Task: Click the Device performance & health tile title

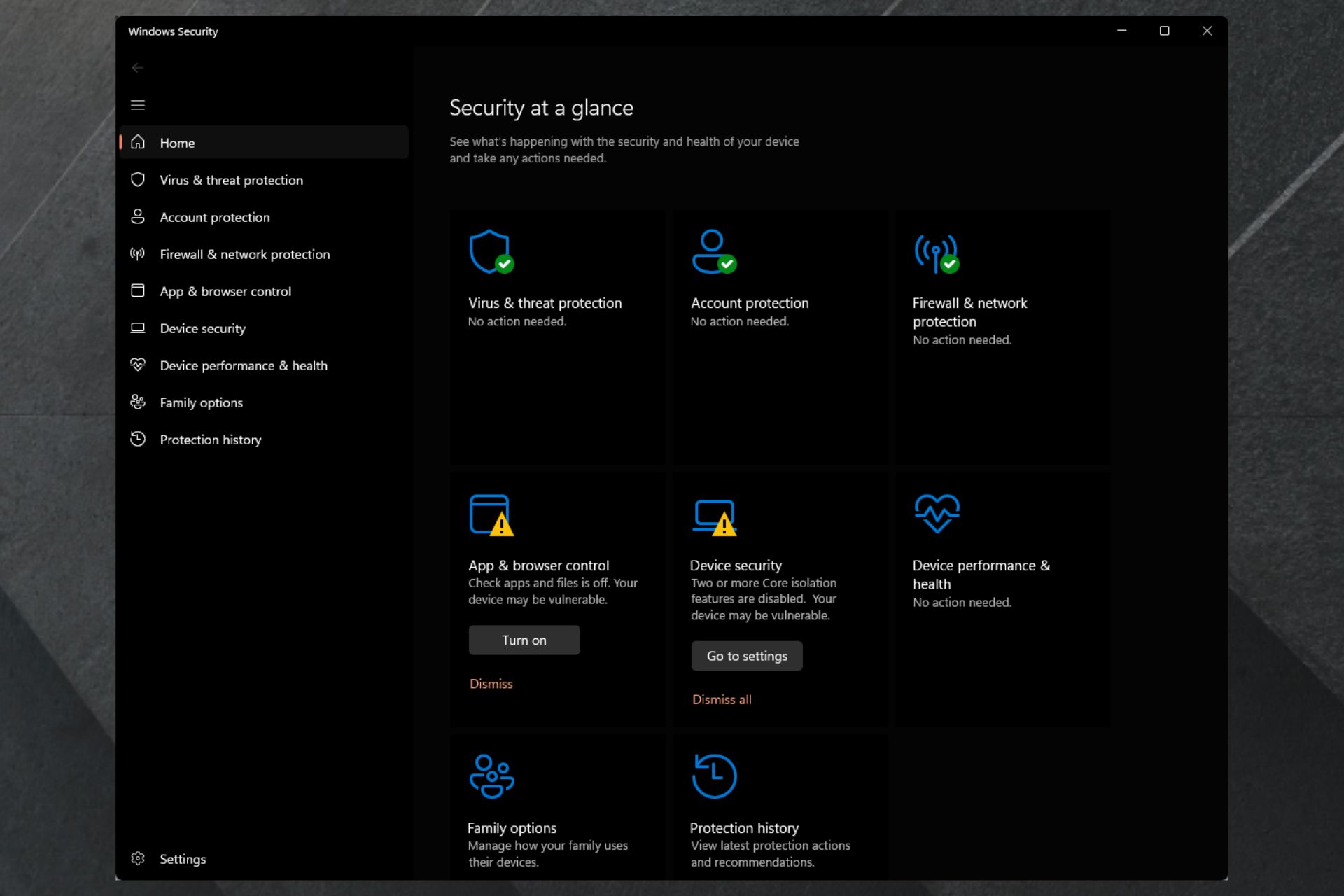Action: pos(981,575)
